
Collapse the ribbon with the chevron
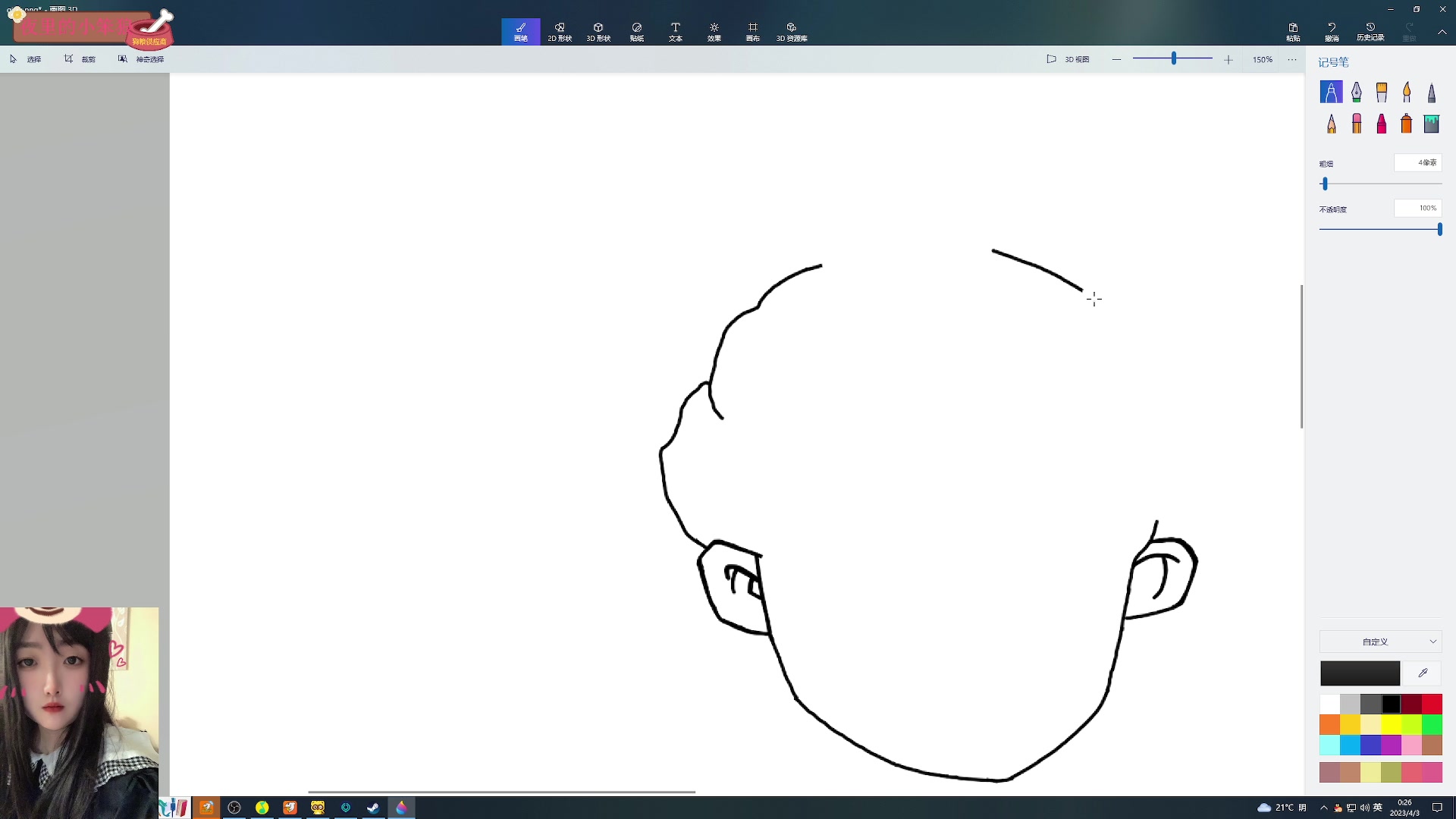(1442, 32)
